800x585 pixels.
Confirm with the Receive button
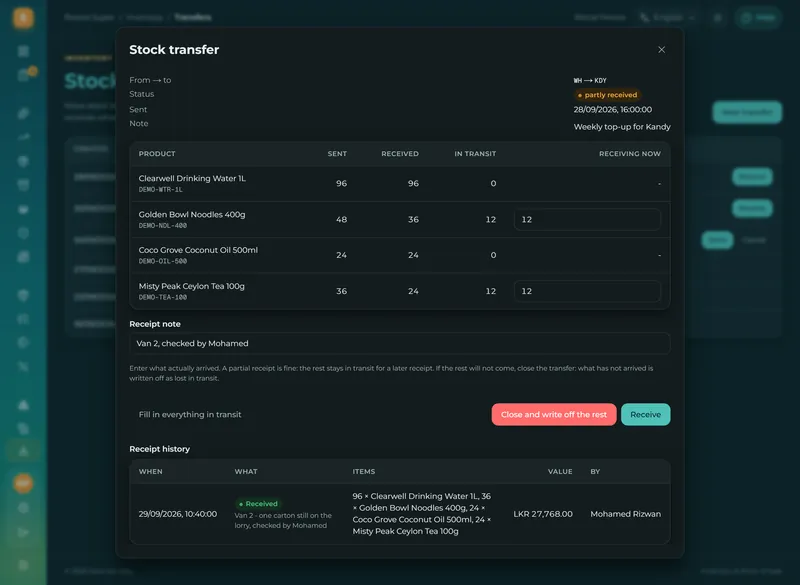(645, 415)
